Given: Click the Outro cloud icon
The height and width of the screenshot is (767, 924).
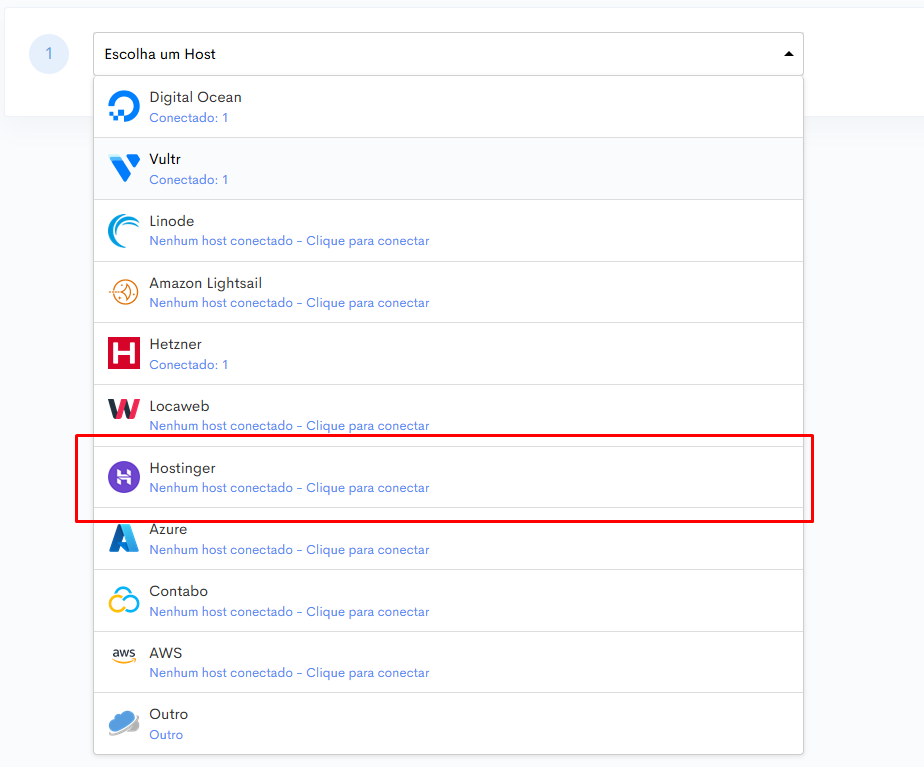Looking at the screenshot, I should pyautogui.click(x=124, y=723).
